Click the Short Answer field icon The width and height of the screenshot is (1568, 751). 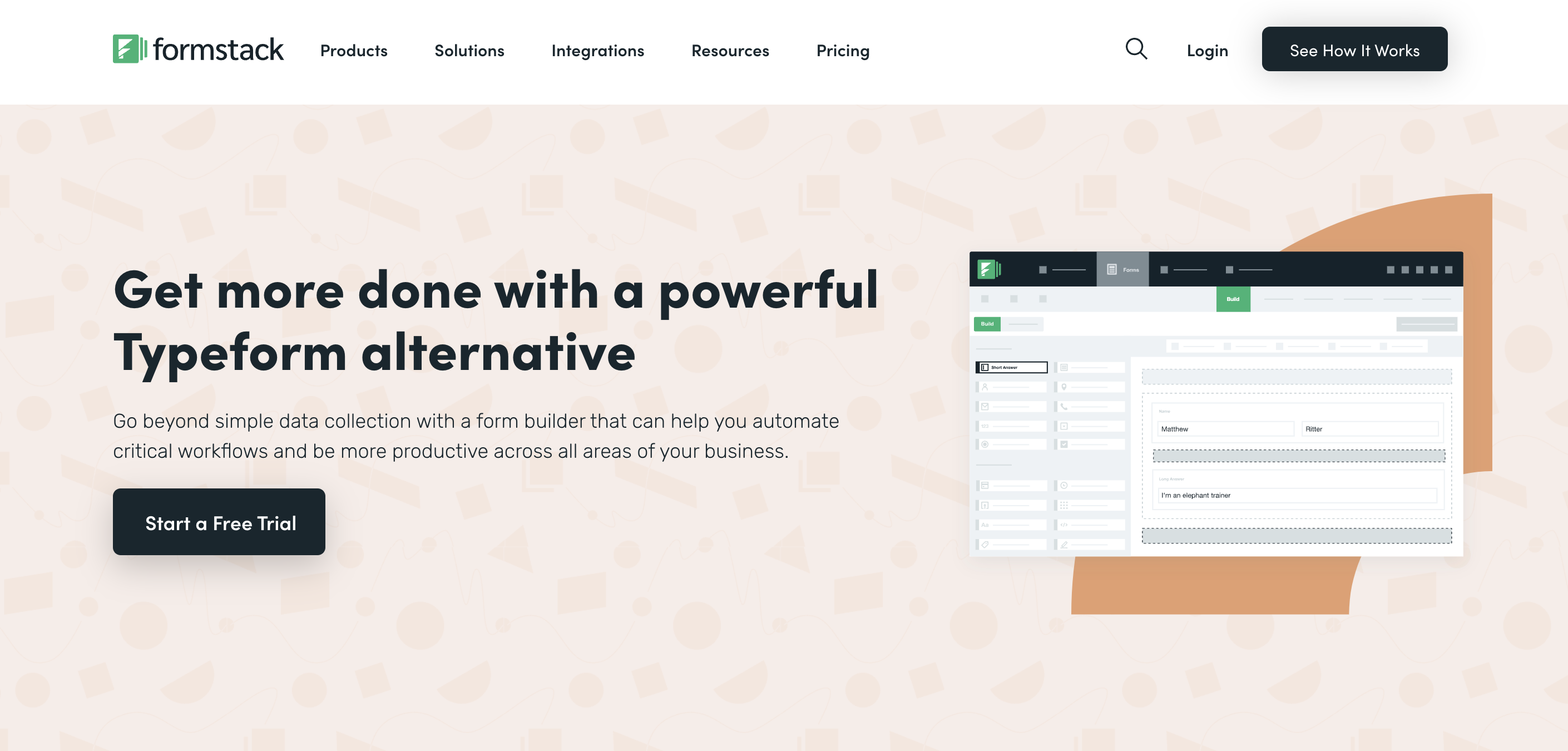coord(985,367)
